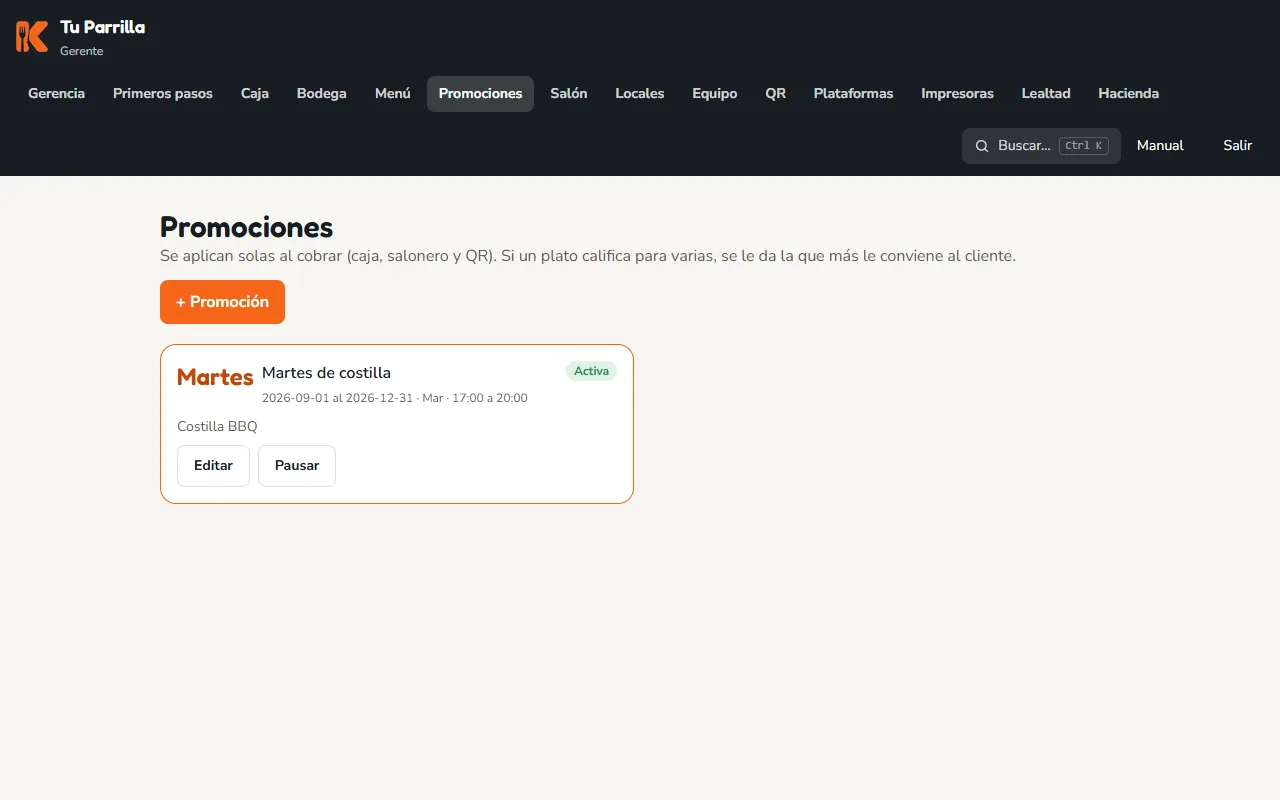Select the Menú navigation item
Viewport: 1280px width, 800px height.
pos(393,94)
